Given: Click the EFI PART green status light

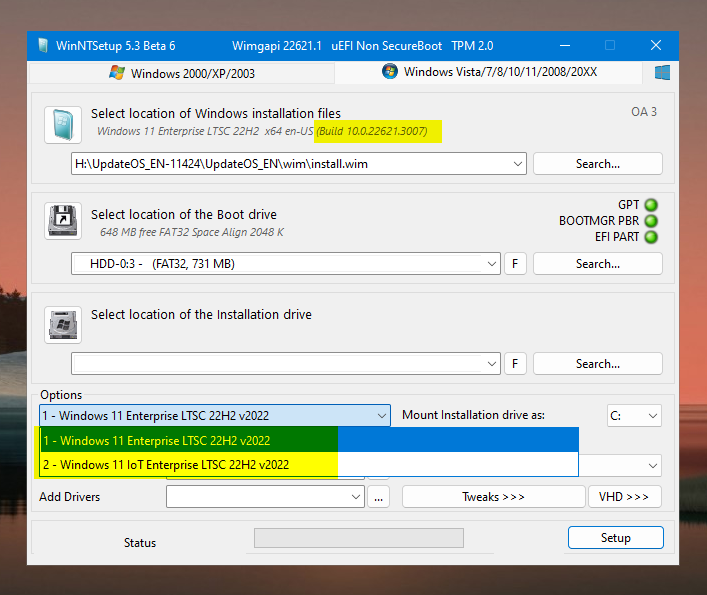Looking at the screenshot, I should point(651,237).
